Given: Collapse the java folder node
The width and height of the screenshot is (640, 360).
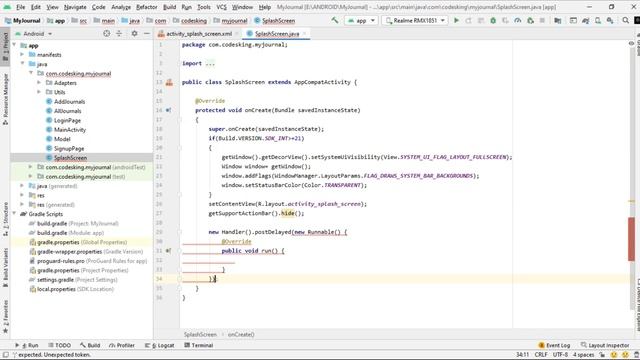Looking at the screenshot, I should click(x=22, y=64).
